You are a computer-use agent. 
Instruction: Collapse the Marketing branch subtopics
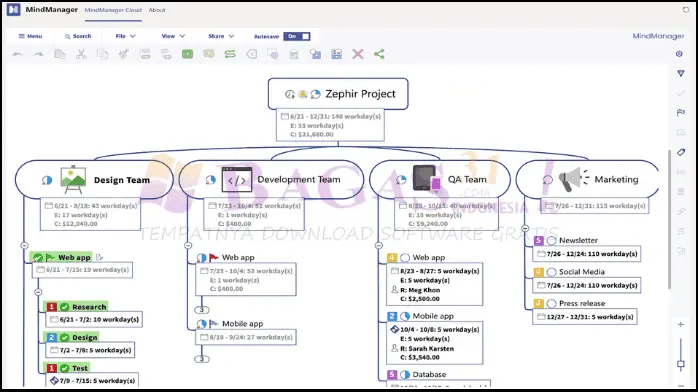[x=525, y=228]
